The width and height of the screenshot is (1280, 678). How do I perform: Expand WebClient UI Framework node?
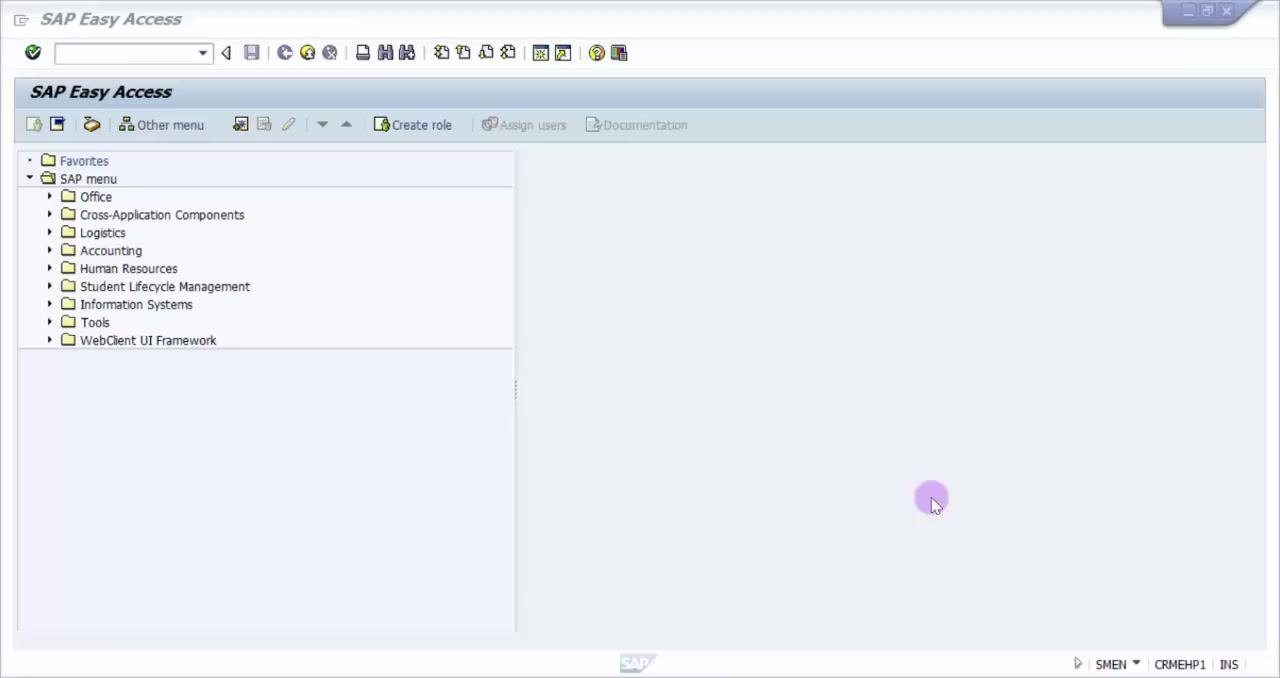click(49, 340)
